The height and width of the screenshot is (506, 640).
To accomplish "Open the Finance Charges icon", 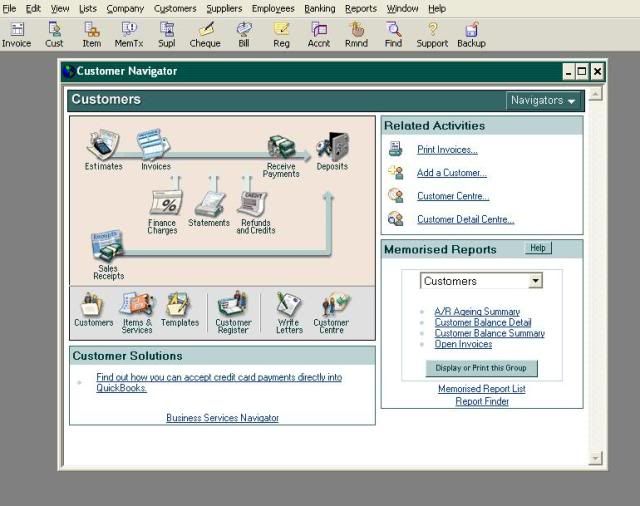I will point(166,203).
